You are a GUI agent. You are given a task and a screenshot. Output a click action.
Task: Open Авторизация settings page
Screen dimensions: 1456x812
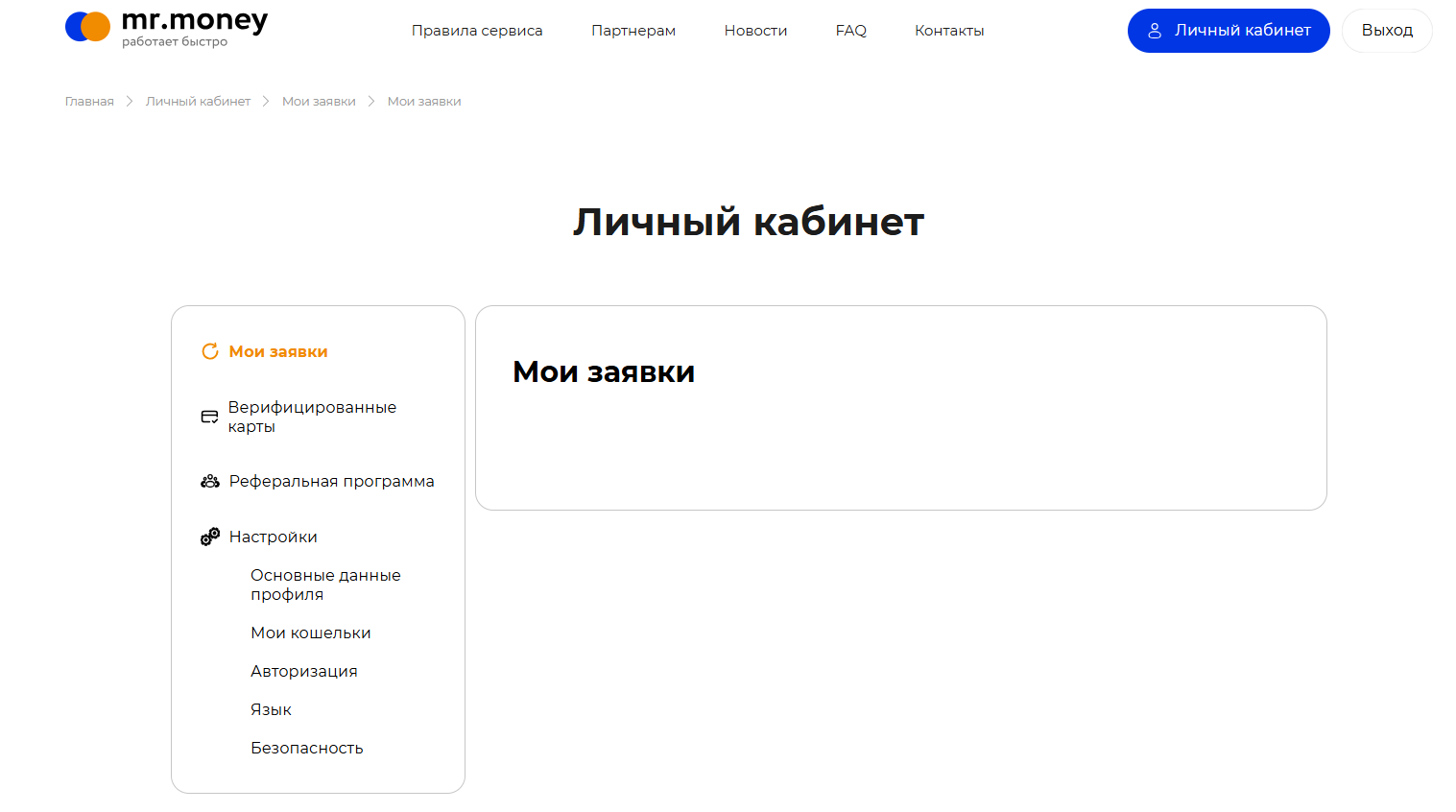click(x=303, y=671)
